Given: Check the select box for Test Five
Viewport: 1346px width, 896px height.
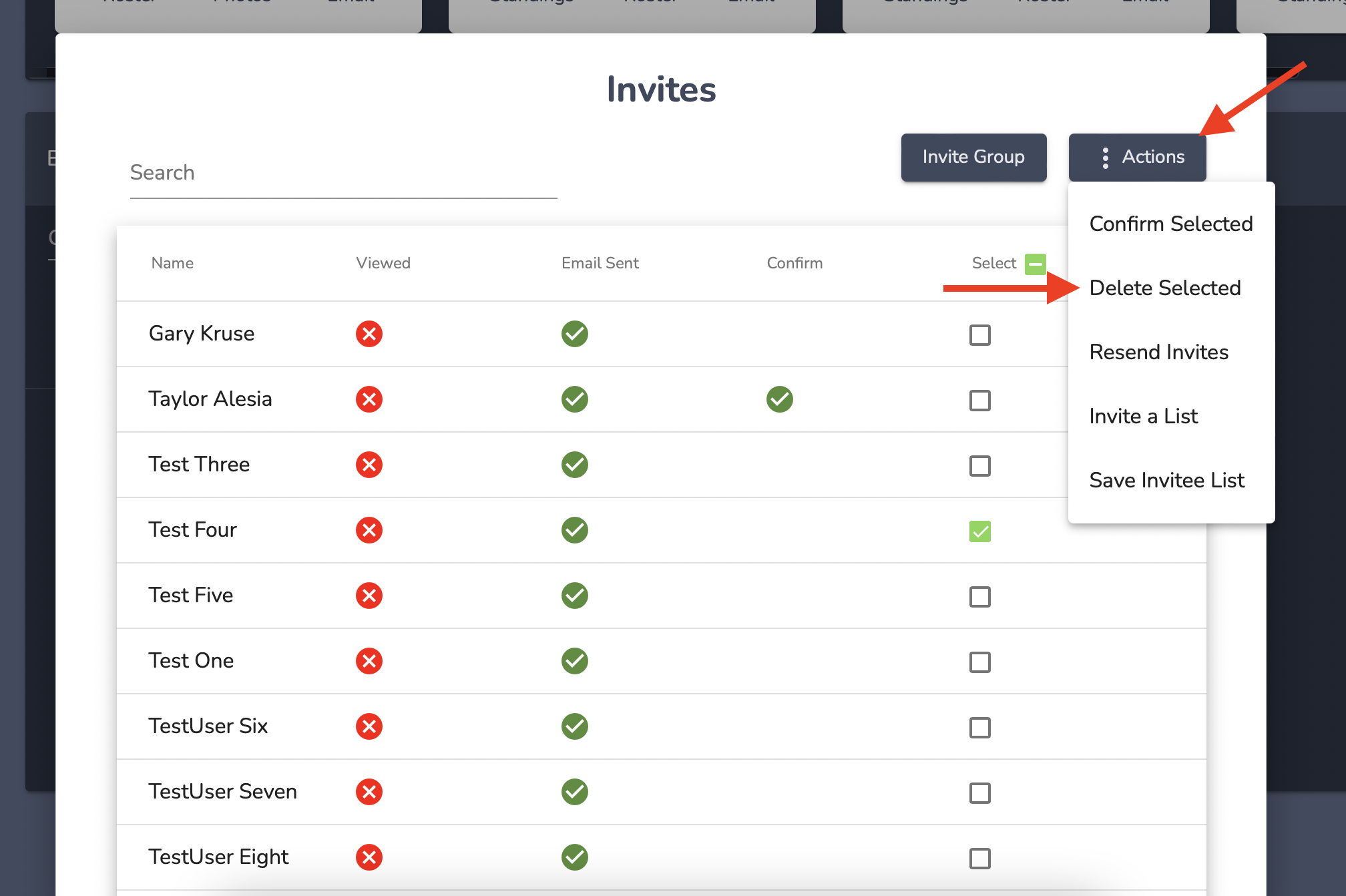Looking at the screenshot, I should [979, 596].
